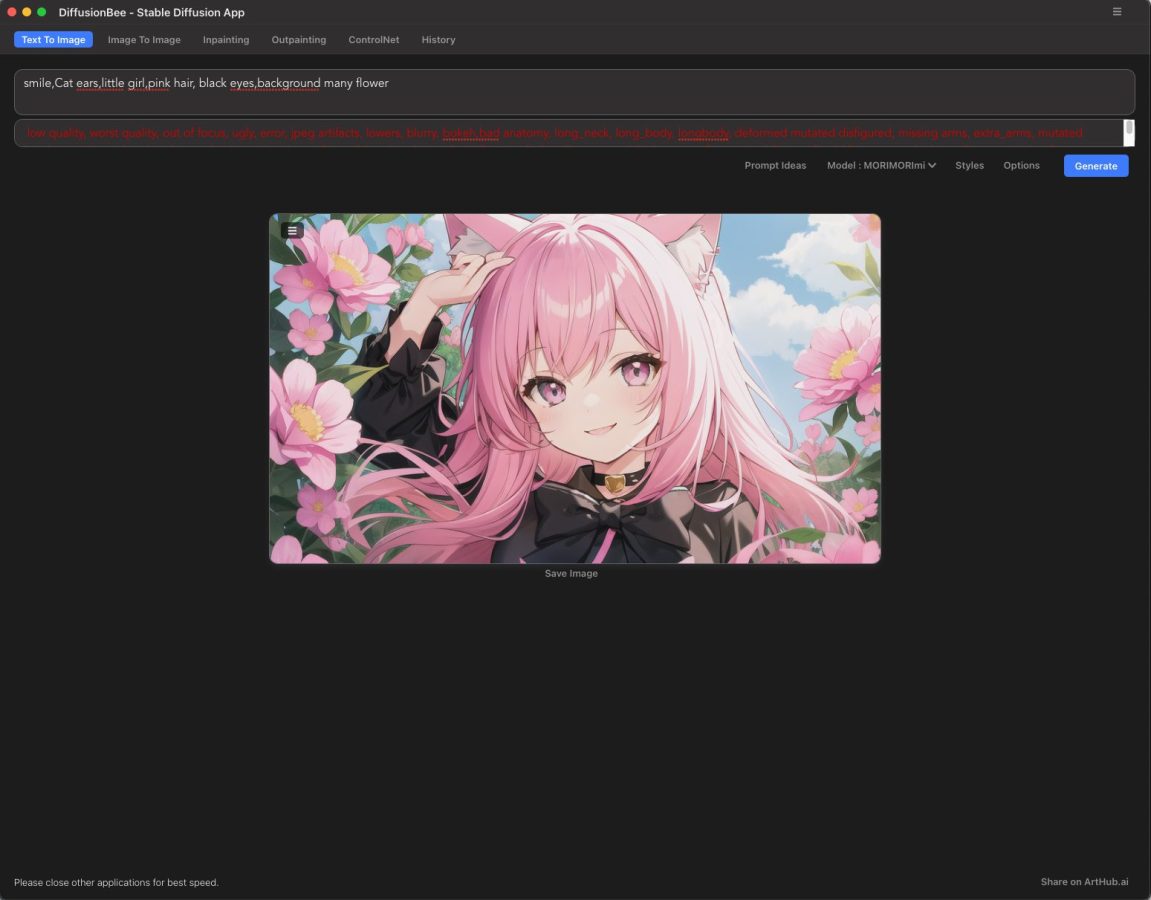Image resolution: width=1151 pixels, height=900 pixels.
Task: Click the 'Please close other applications' status text
Action: [x=116, y=882]
